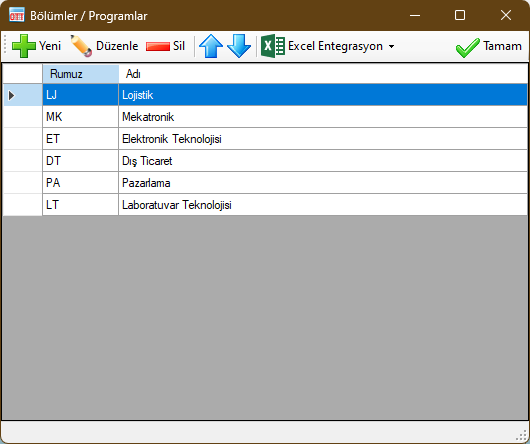Sort by the Adı column header
Screen dimensions: 530x444
click(x=323, y=74)
